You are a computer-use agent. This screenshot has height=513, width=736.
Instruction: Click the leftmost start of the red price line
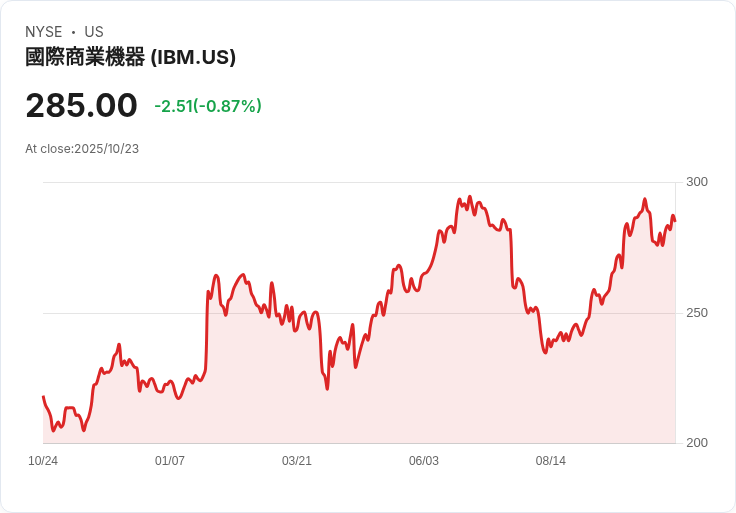pos(43,397)
